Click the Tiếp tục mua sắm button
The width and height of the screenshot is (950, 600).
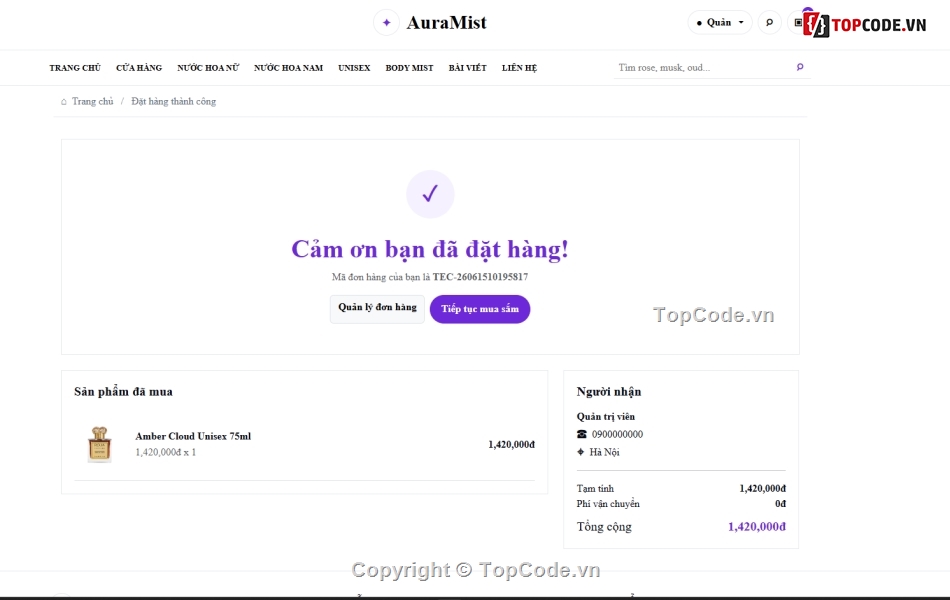click(480, 309)
